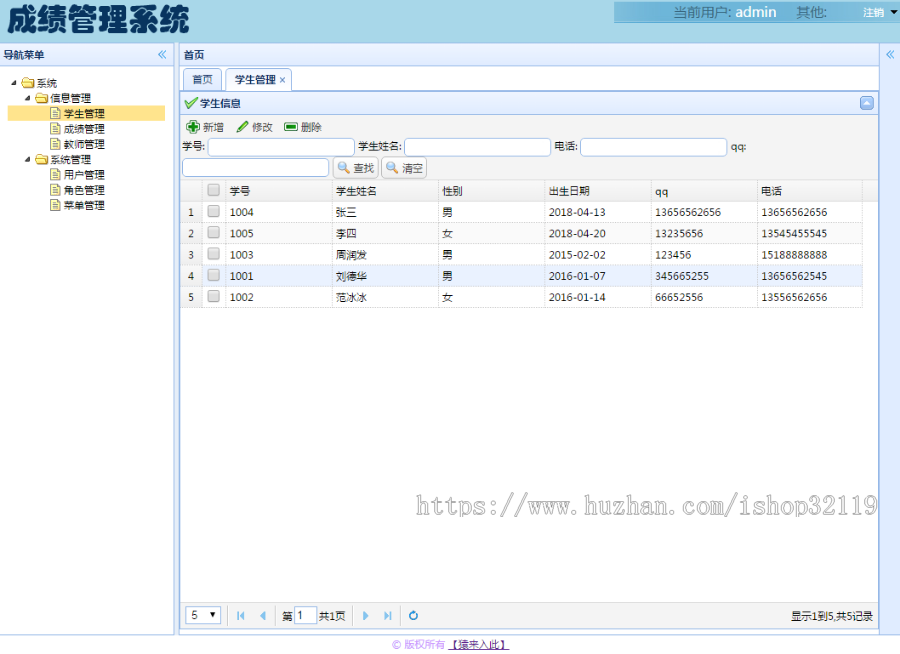Click the last page arrow icon
The width and height of the screenshot is (900, 654).
pos(388,615)
